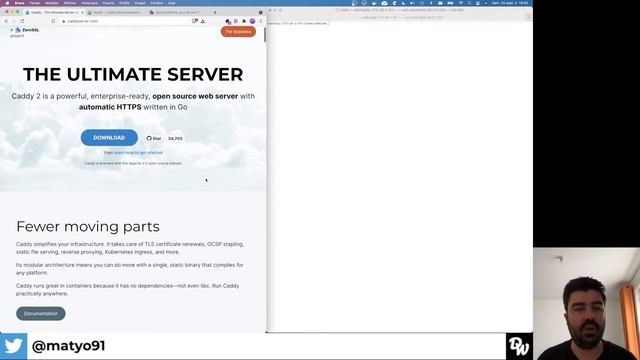This screenshot has height=360, width=640.
Task: Open the Brave profile avatar
Action: (x=252, y=21)
